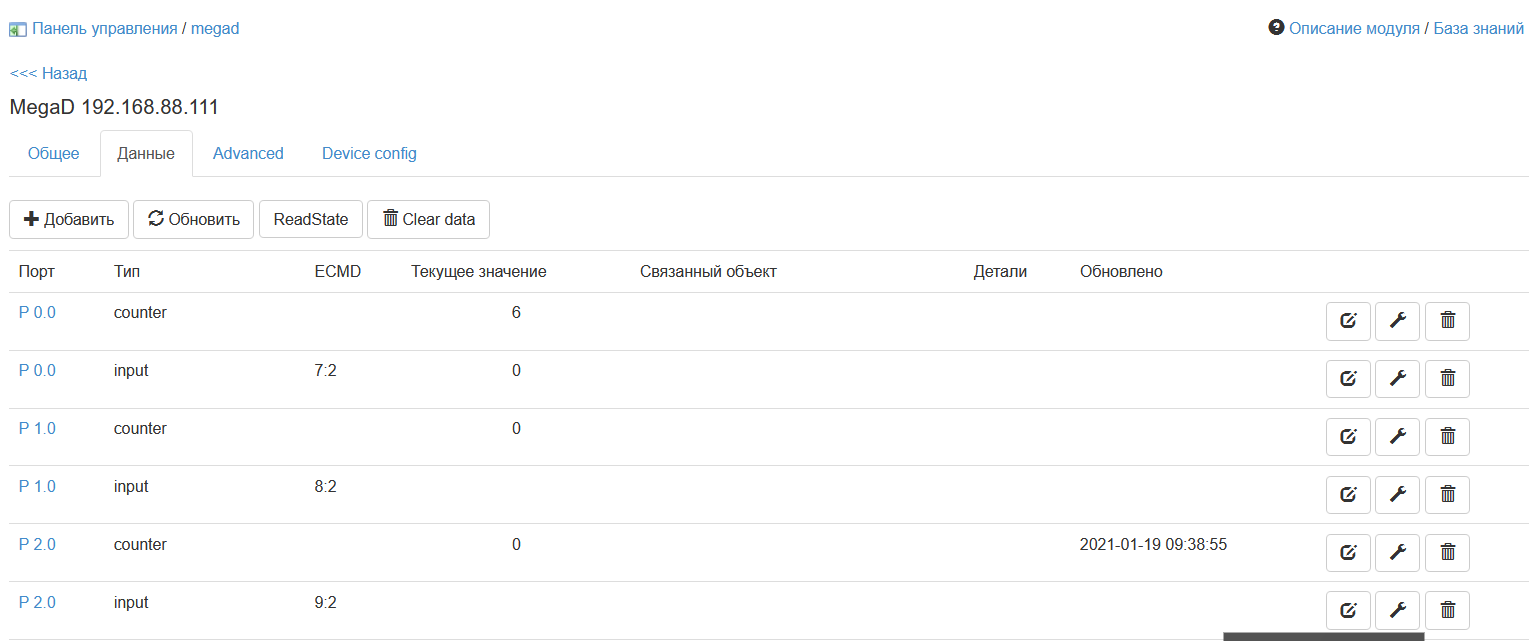Click wrench icon for P 0.0 input row
This screenshot has width=1529, height=641.
click(x=1398, y=379)
